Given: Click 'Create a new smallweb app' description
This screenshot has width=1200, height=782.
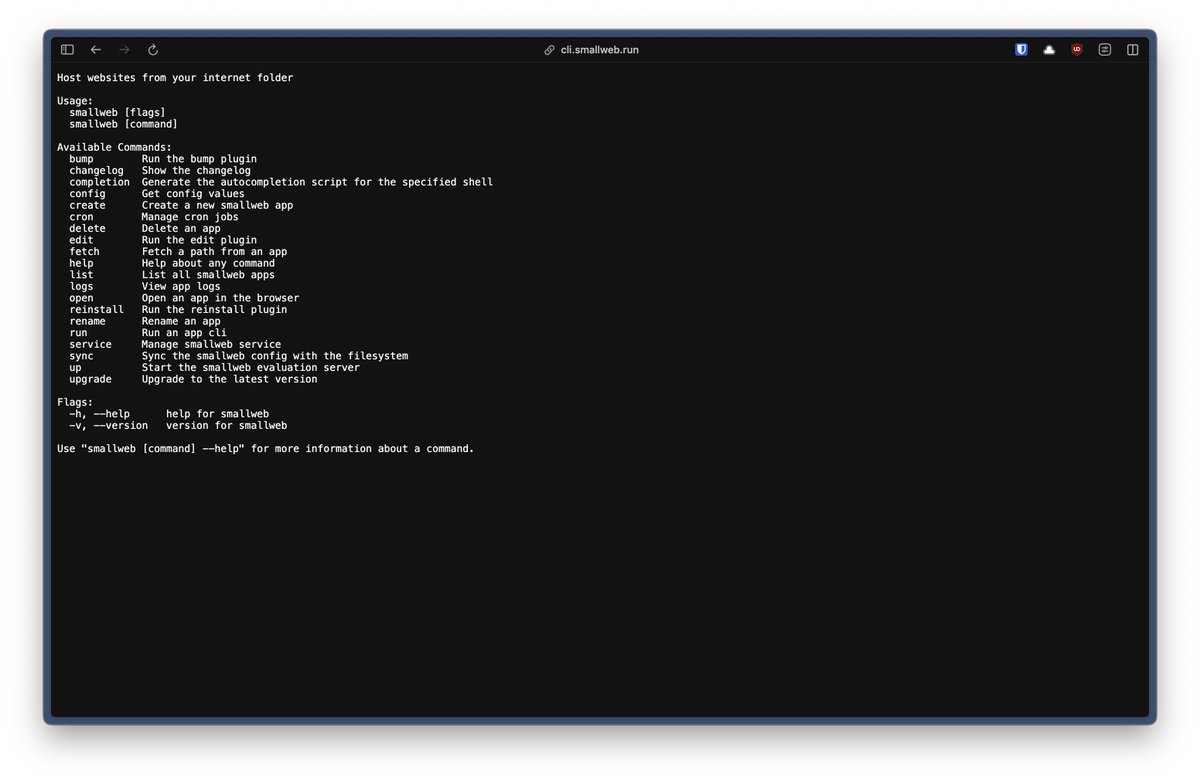Looking at the screenshot, I should click(217, 205).
